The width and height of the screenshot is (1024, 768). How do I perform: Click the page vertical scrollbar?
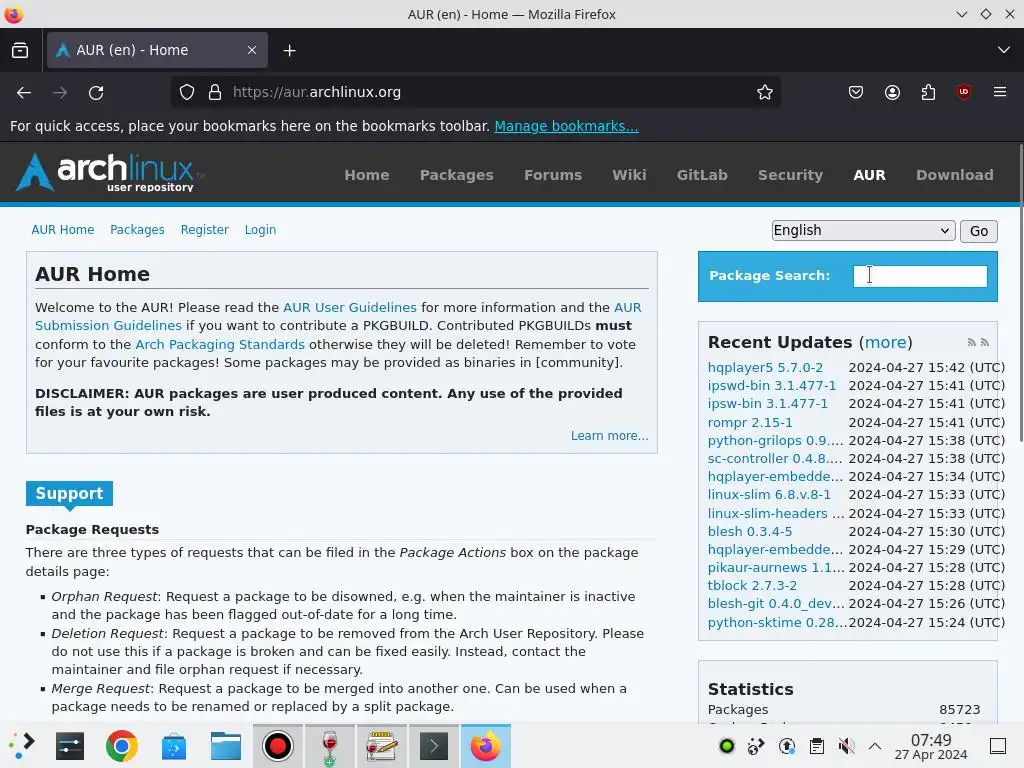click(x=1020, y=294)
